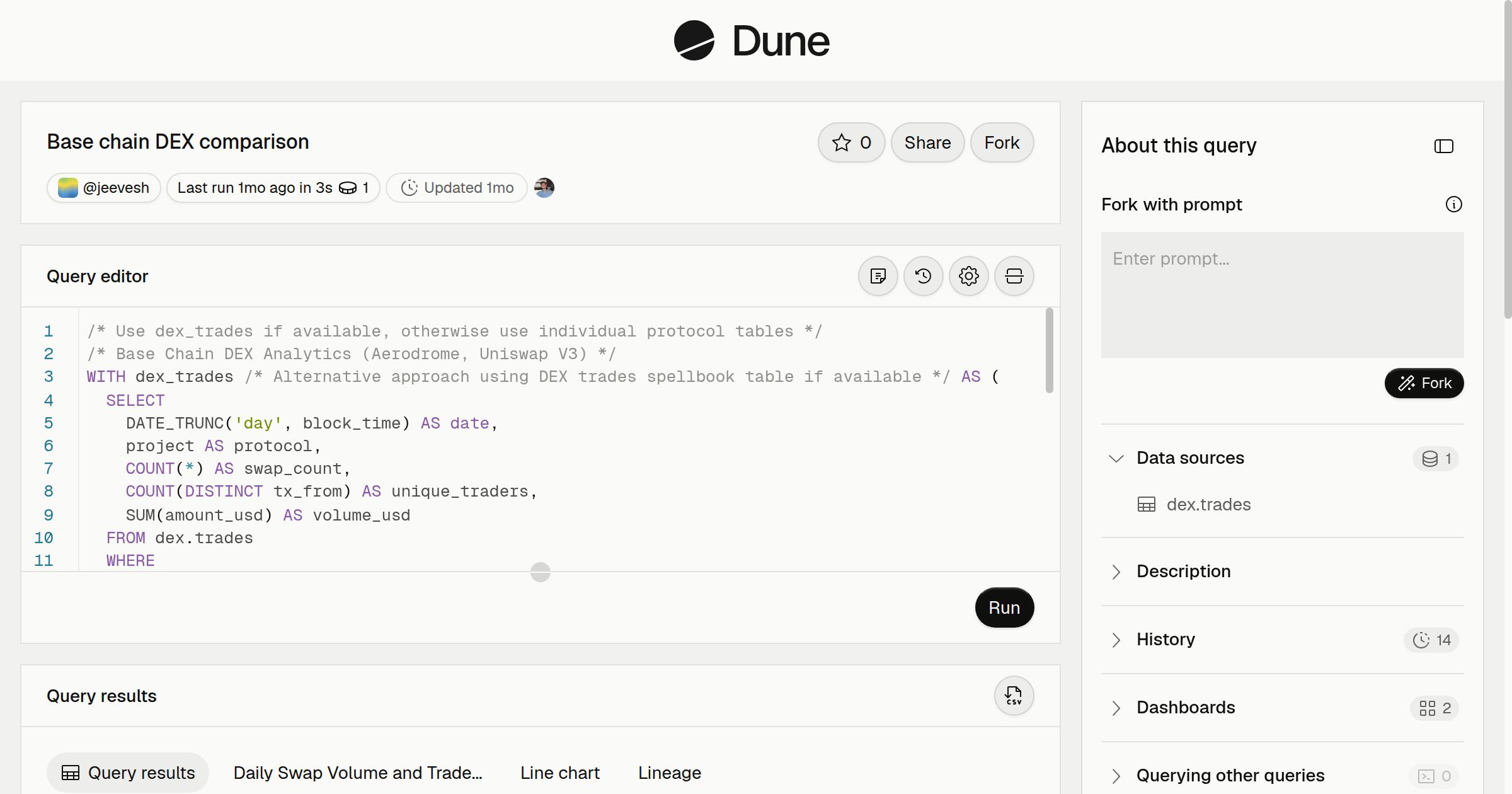Click Dashboards count badge 2

[1435, 708]
